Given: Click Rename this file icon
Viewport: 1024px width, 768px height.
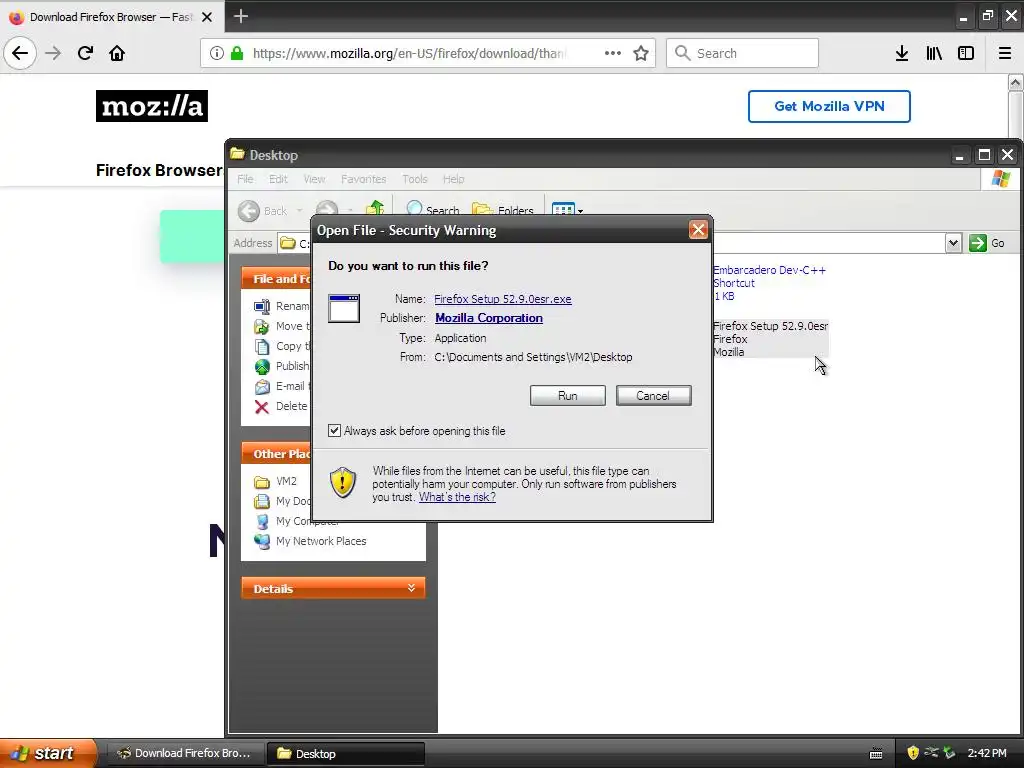Looking at the screenshot, I should pos(262,306).
